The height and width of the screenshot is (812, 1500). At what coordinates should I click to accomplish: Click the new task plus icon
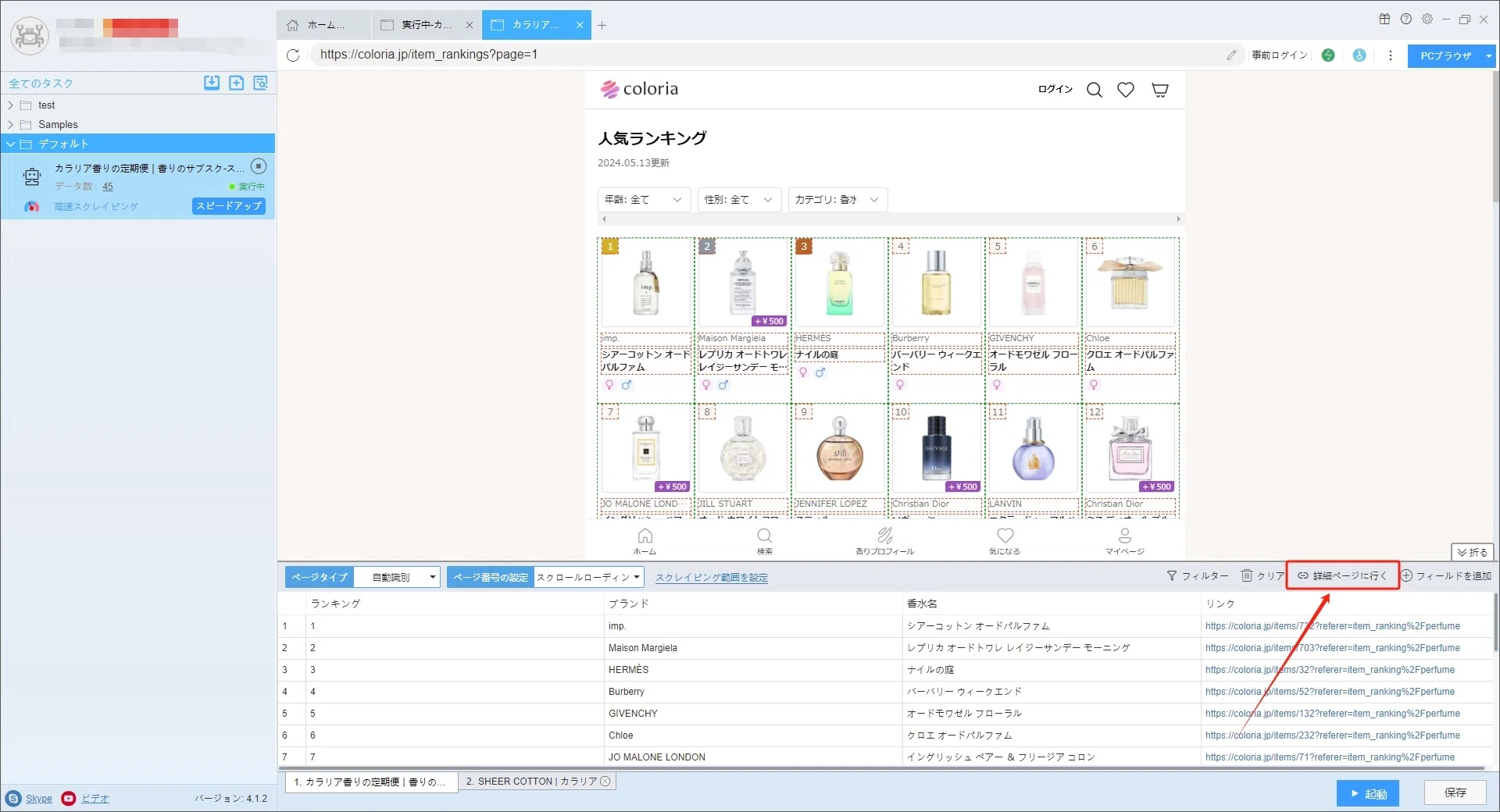pyautogui.click(x=237, y=83)
